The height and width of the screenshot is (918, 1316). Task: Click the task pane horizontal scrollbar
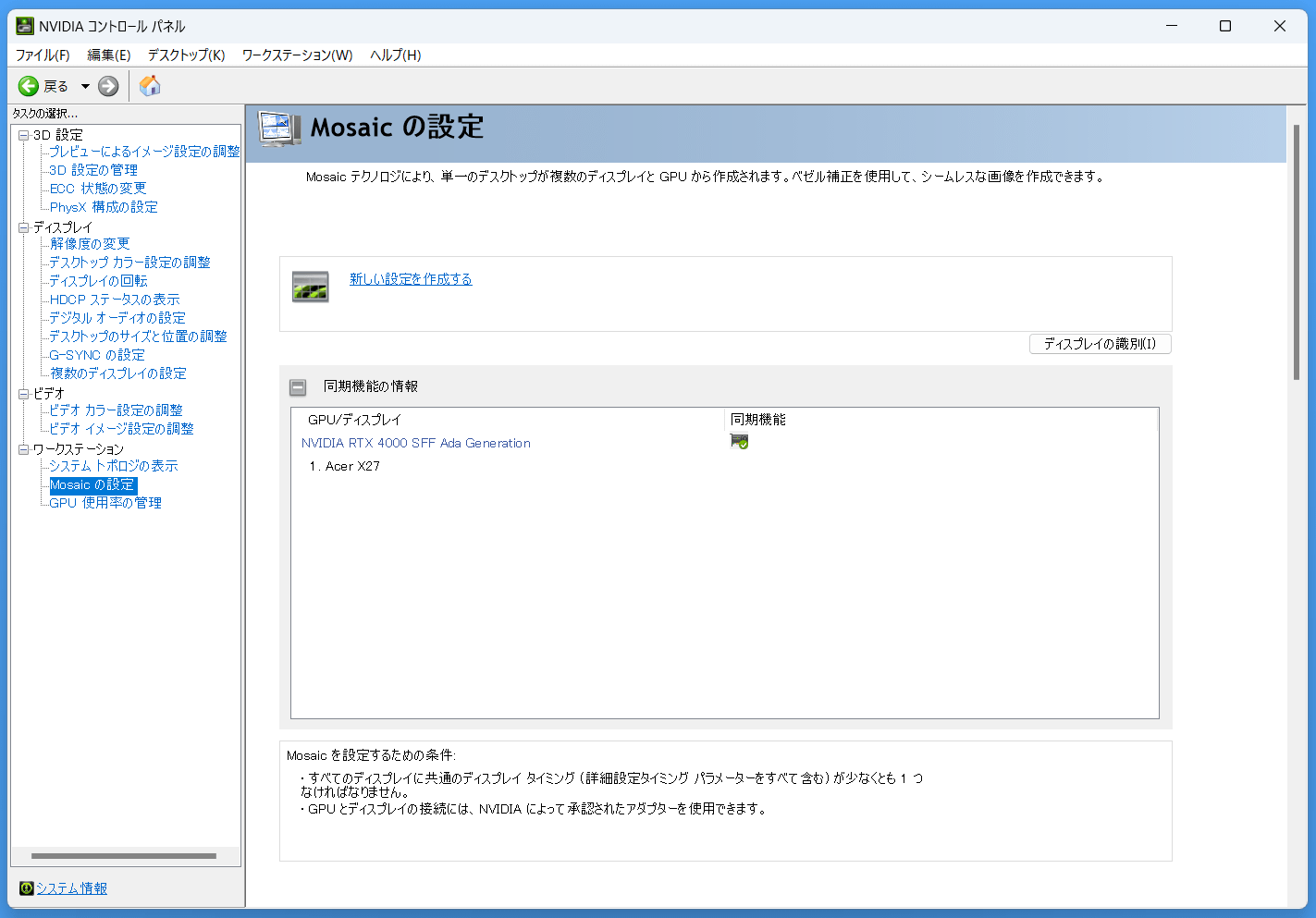point(124,857)
